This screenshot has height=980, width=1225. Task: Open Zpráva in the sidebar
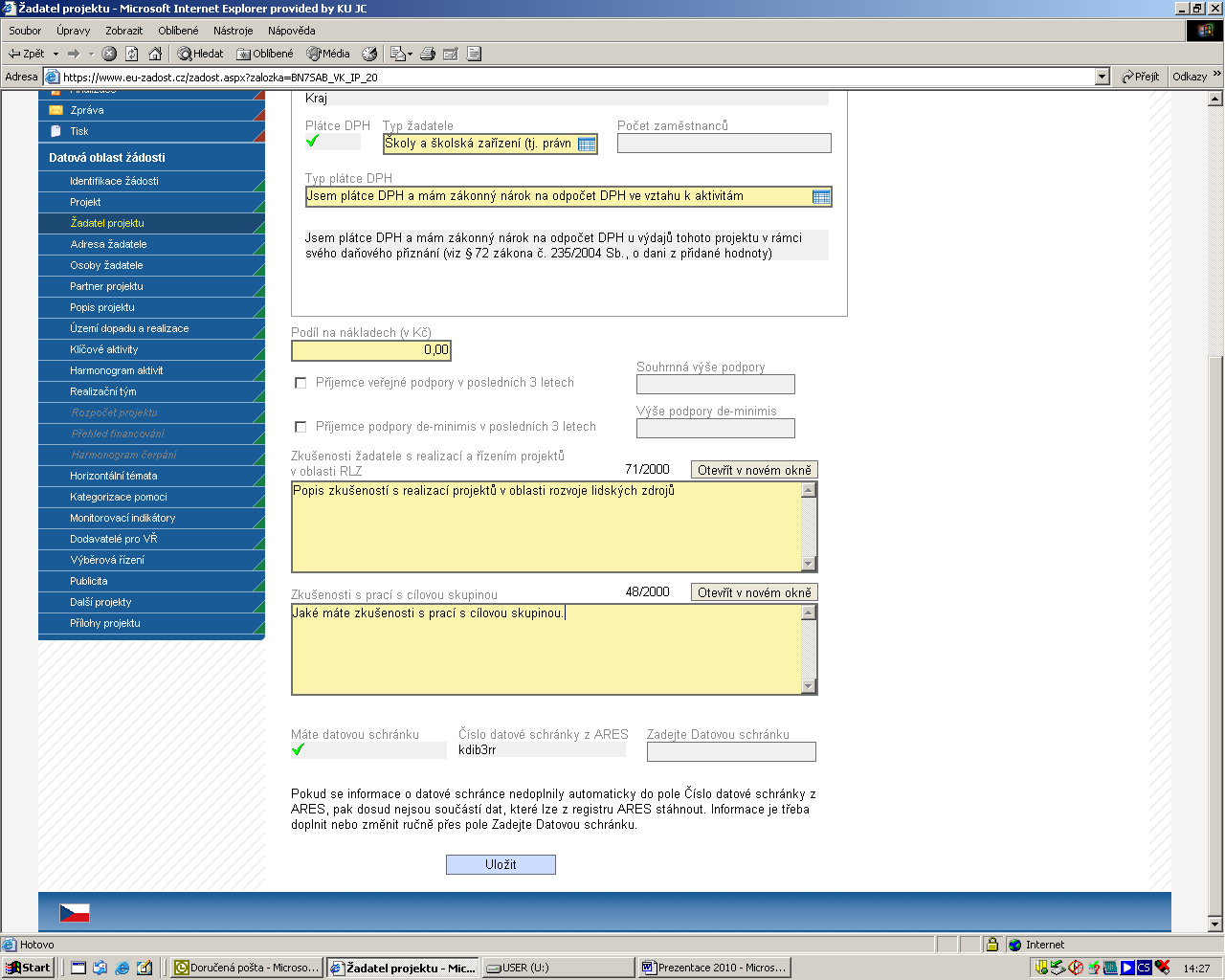coord(151,110)
